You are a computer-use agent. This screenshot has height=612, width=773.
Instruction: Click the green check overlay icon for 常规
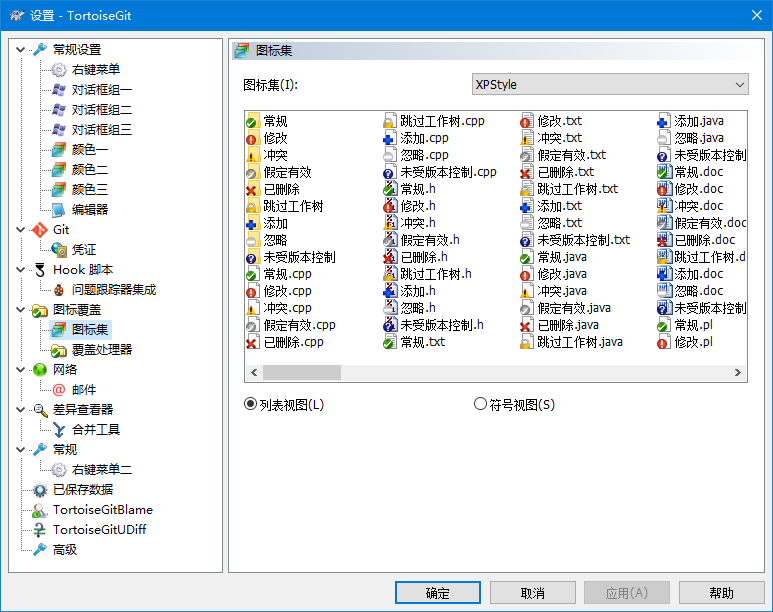pyautogui.click(x=252, y=121)
